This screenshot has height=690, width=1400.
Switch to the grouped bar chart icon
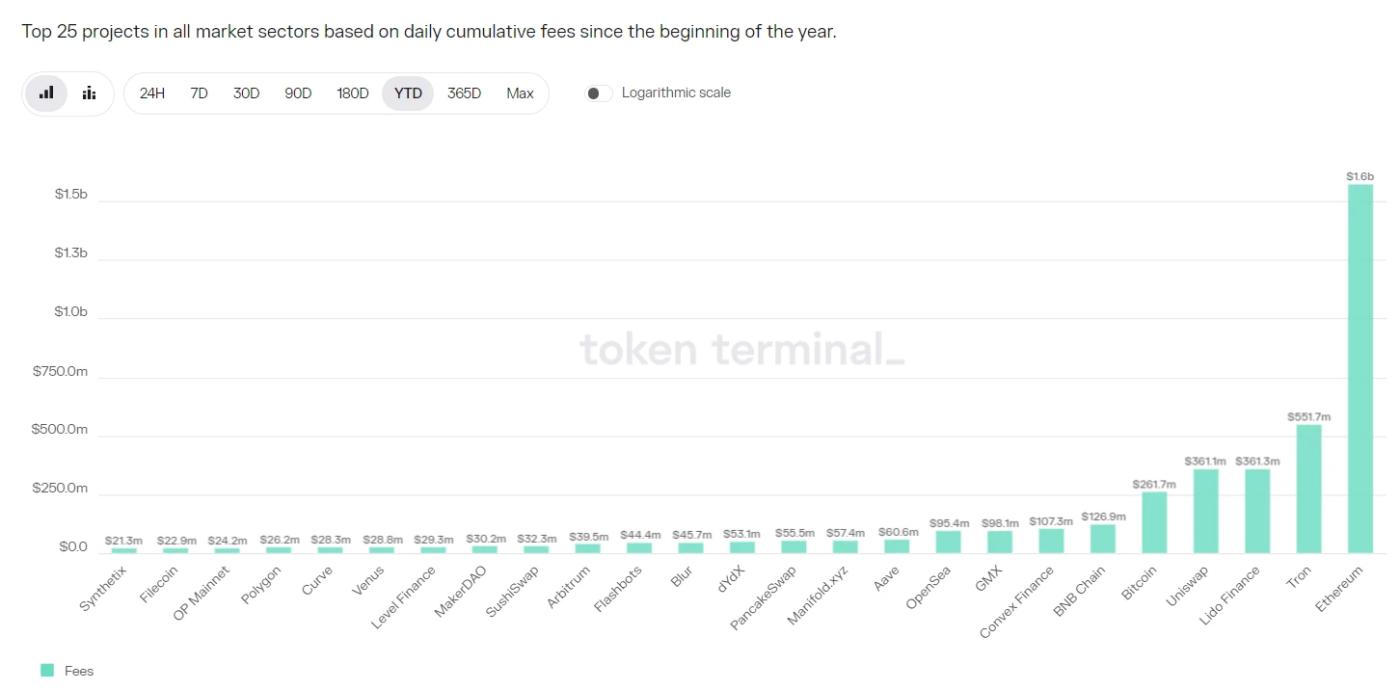coord(89,91)
